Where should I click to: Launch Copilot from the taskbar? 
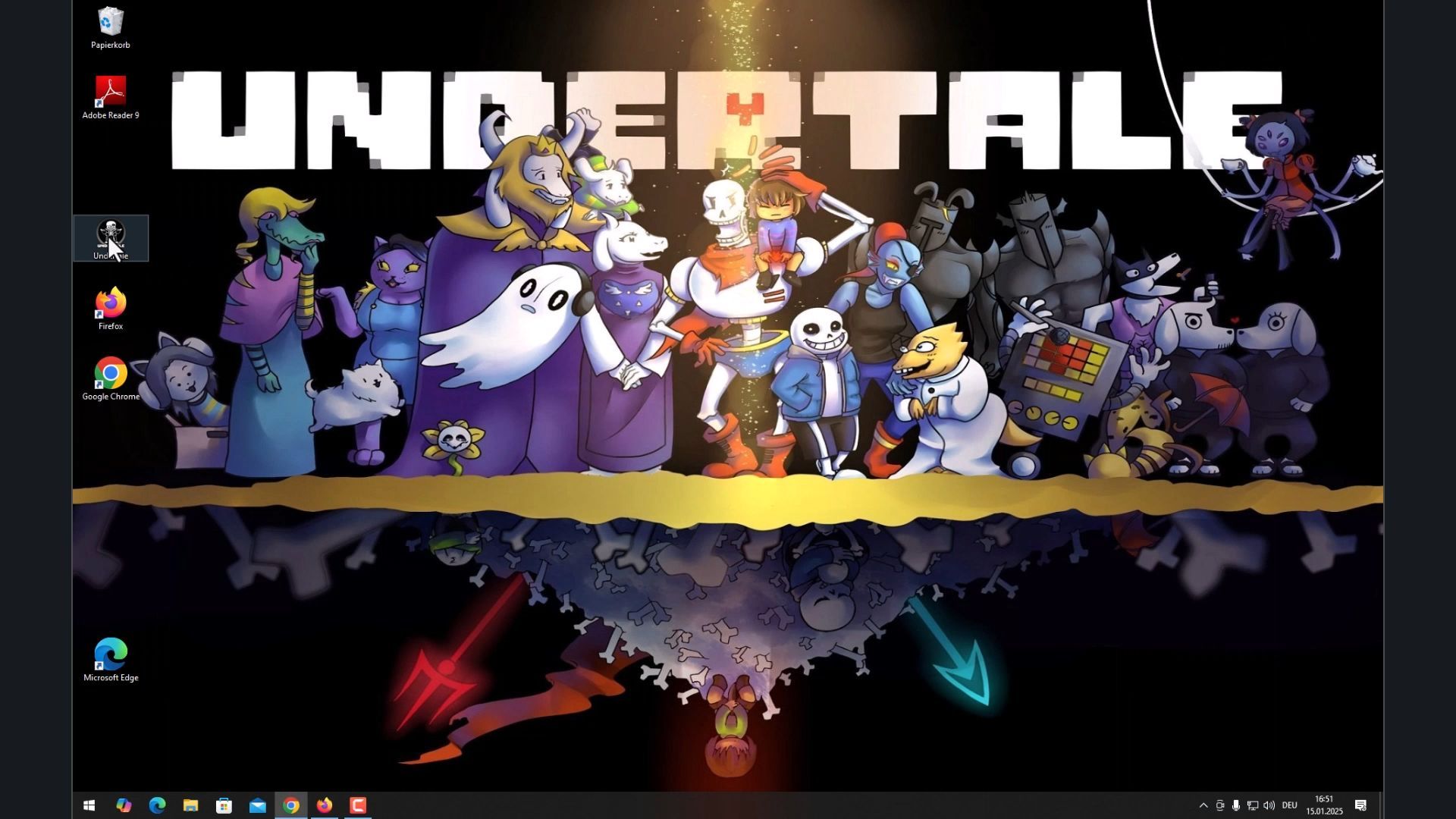pos(124,805)
